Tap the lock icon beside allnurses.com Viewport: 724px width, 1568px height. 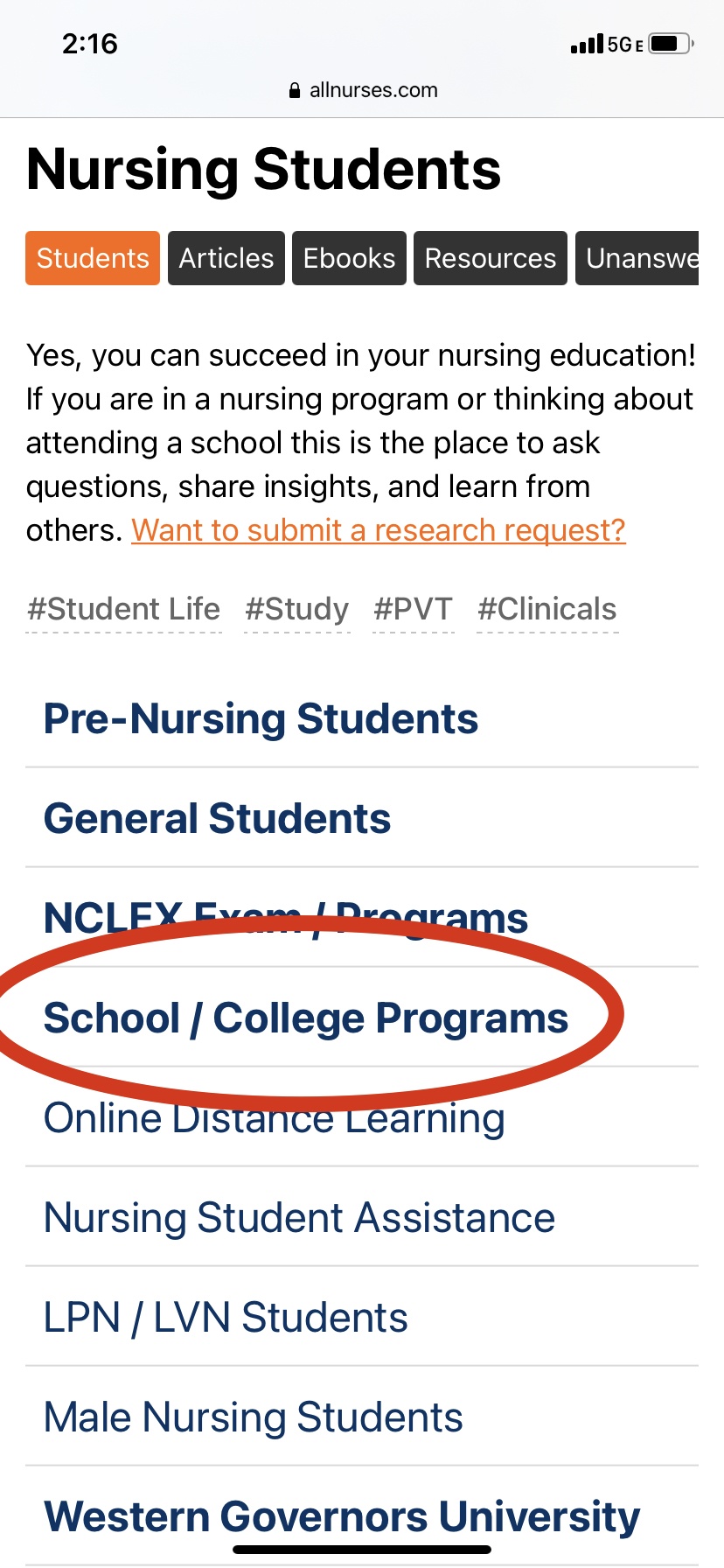pos(295,91)
